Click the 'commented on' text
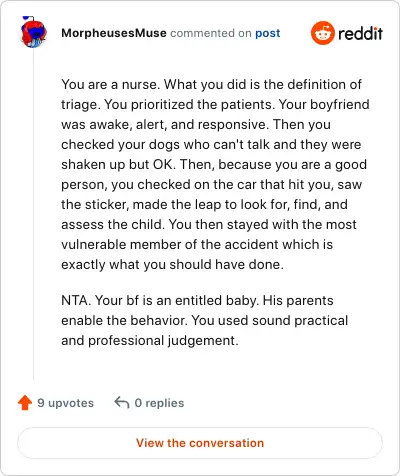Viewport: 400px width, 476px height. (211, 33)
